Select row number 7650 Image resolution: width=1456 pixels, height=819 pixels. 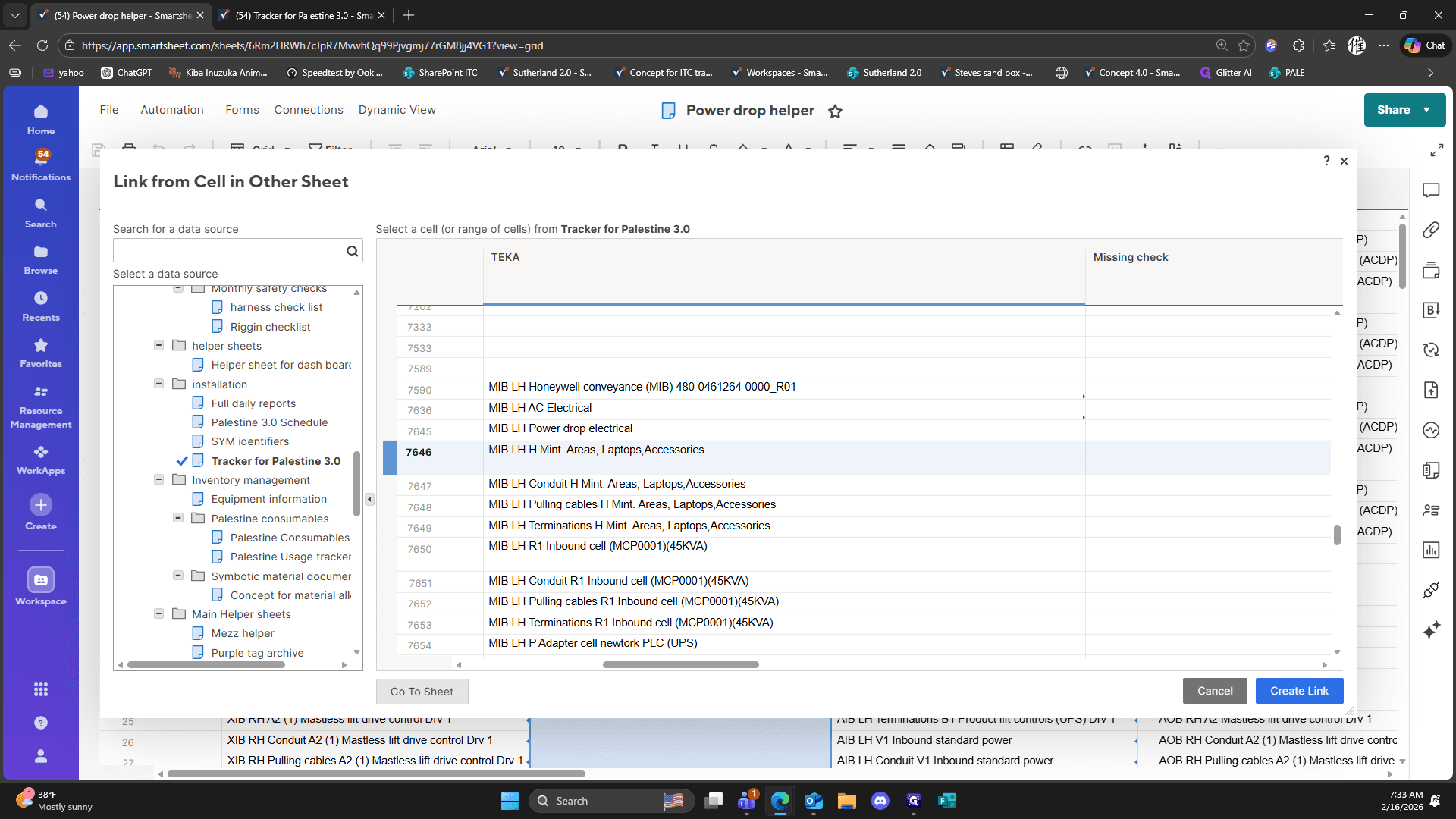tap(419, 549)
